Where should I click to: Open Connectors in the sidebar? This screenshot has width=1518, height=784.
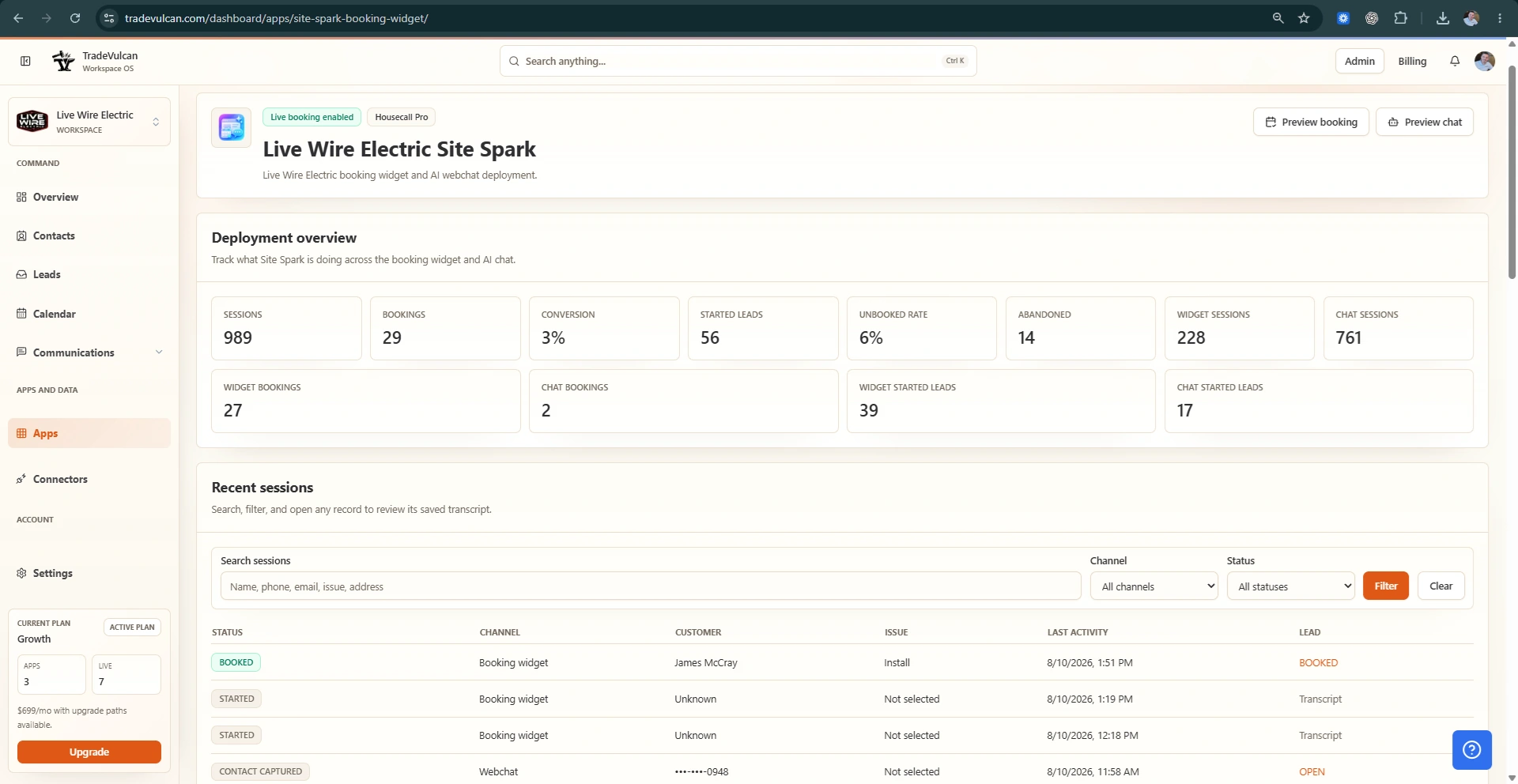point(89,479)
